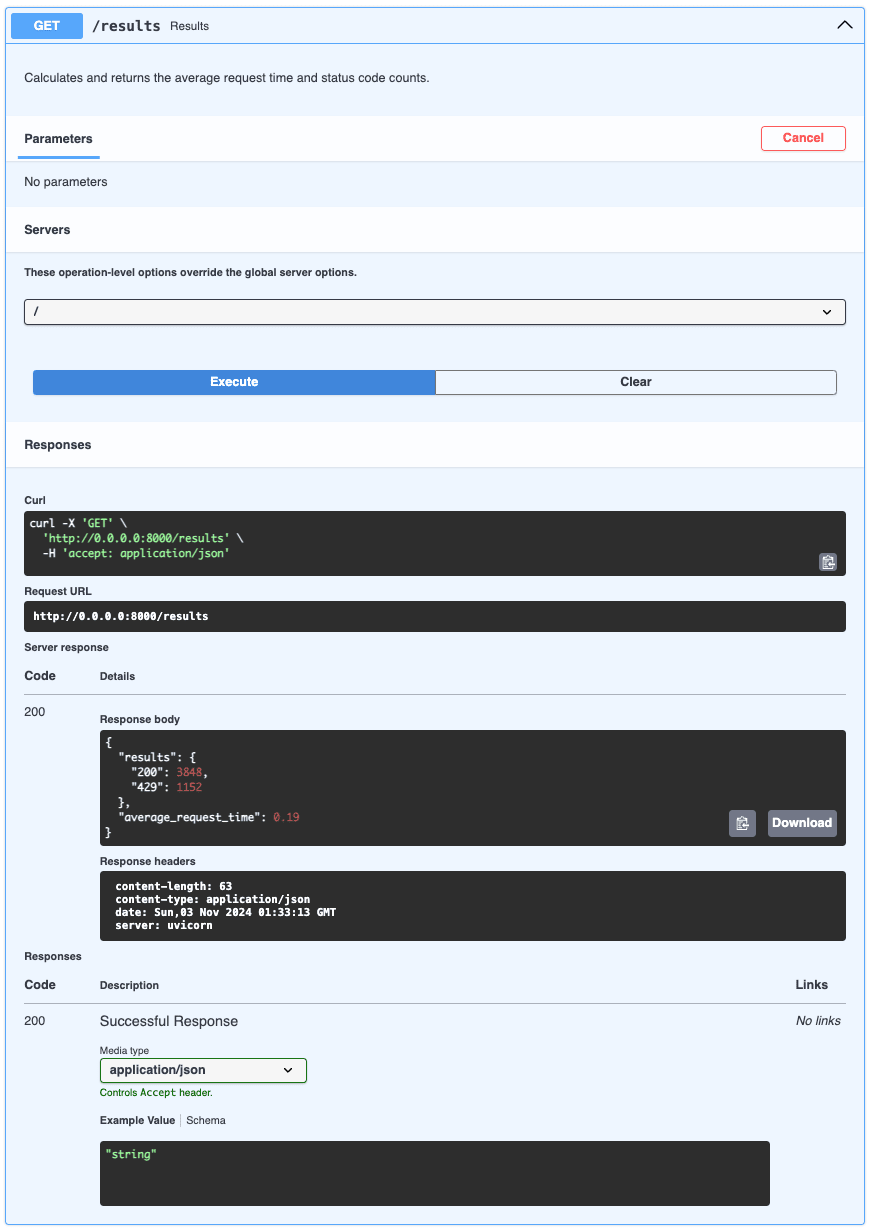Collapse the /results operation panel
This screenshot has height=1231, width=873.
tap(844, 24)
